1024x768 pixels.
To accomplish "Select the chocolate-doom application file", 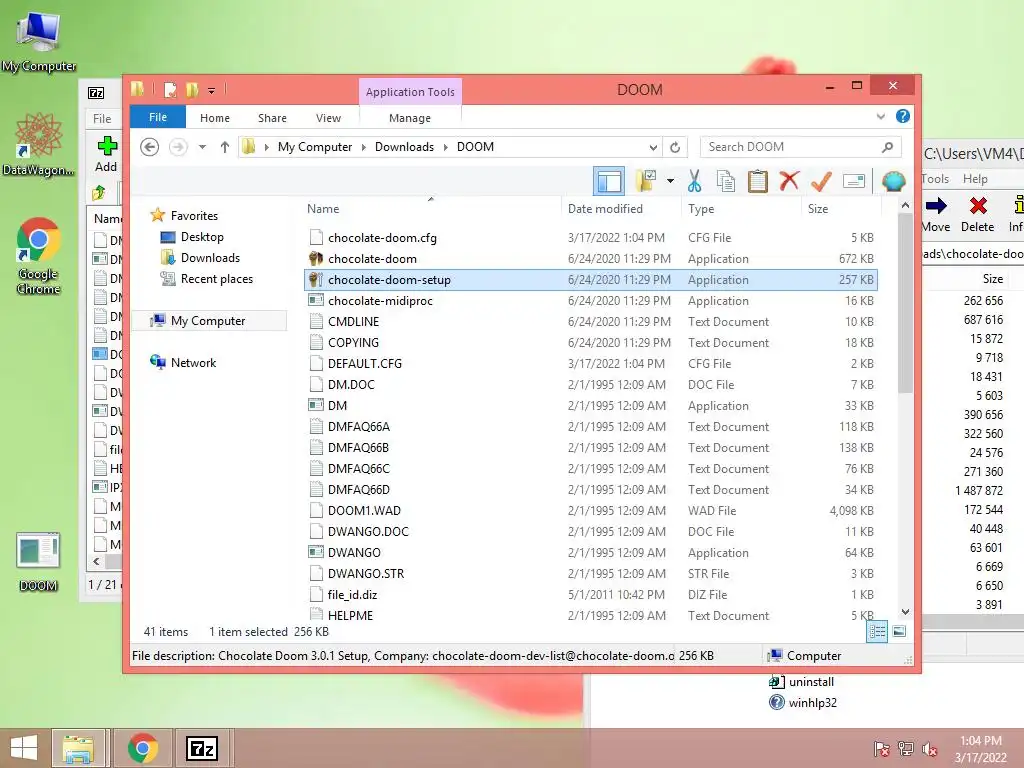I will click(591, 259).
